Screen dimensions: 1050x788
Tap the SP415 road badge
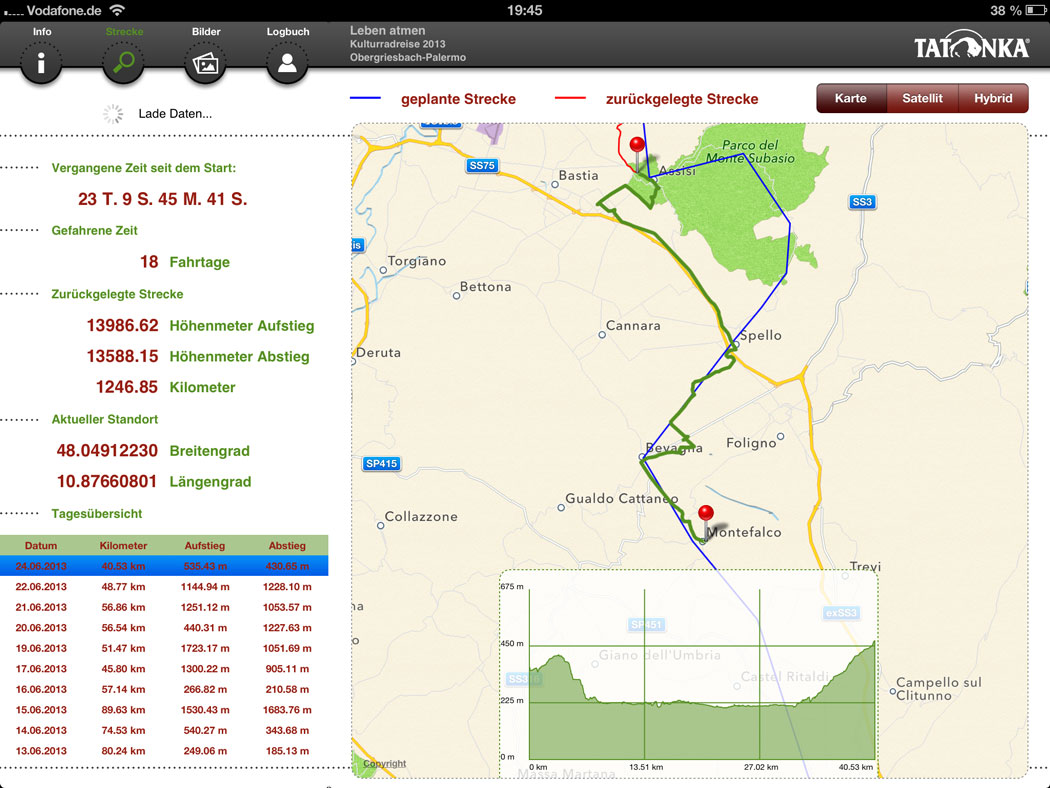(x=381, y=463)
